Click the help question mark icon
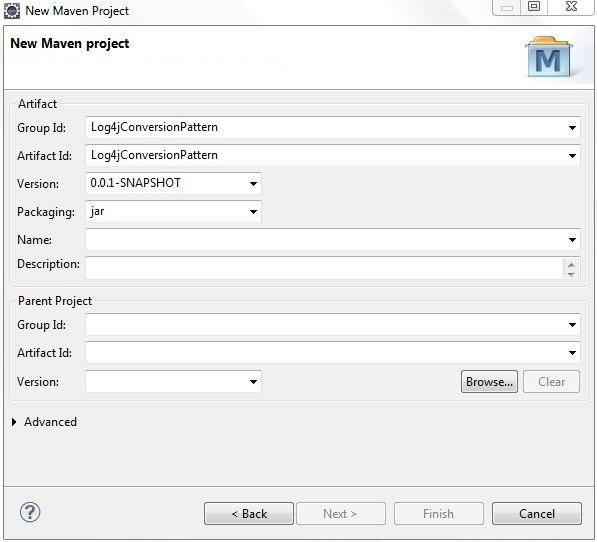The image size is (597, 542). [30, 512]
